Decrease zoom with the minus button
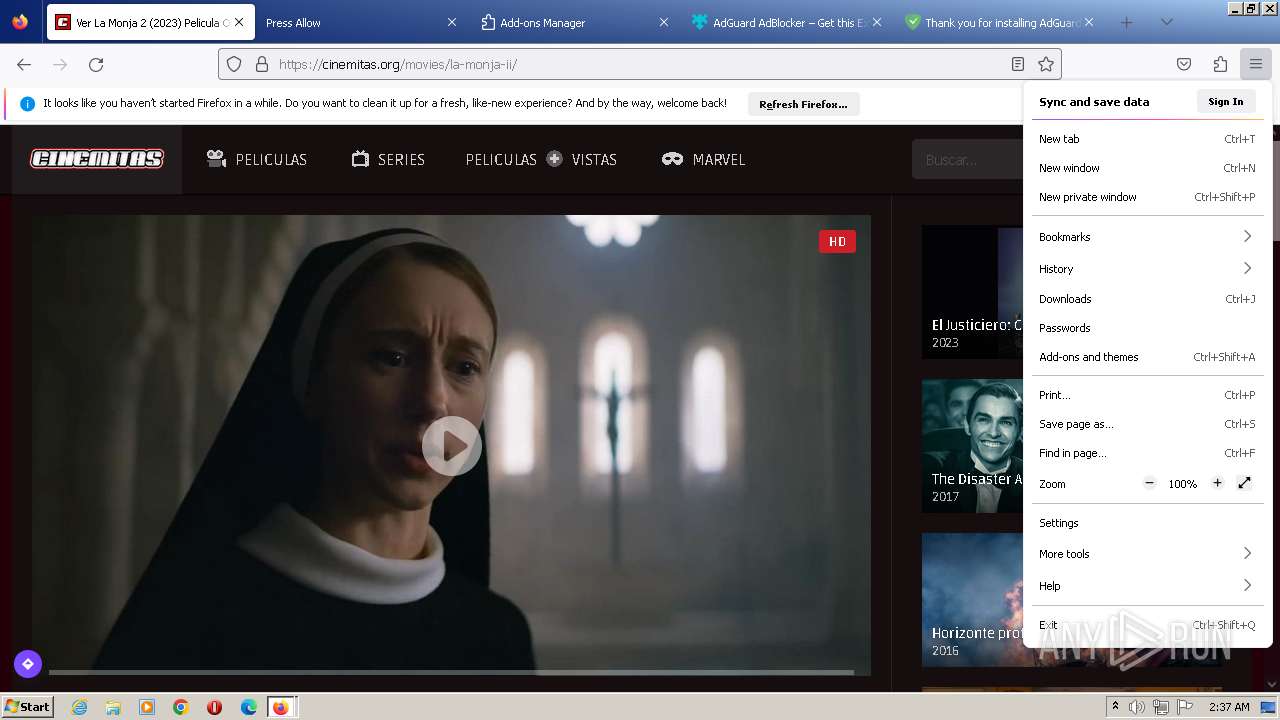The image size is (1280, 720). pos(1150,483)
